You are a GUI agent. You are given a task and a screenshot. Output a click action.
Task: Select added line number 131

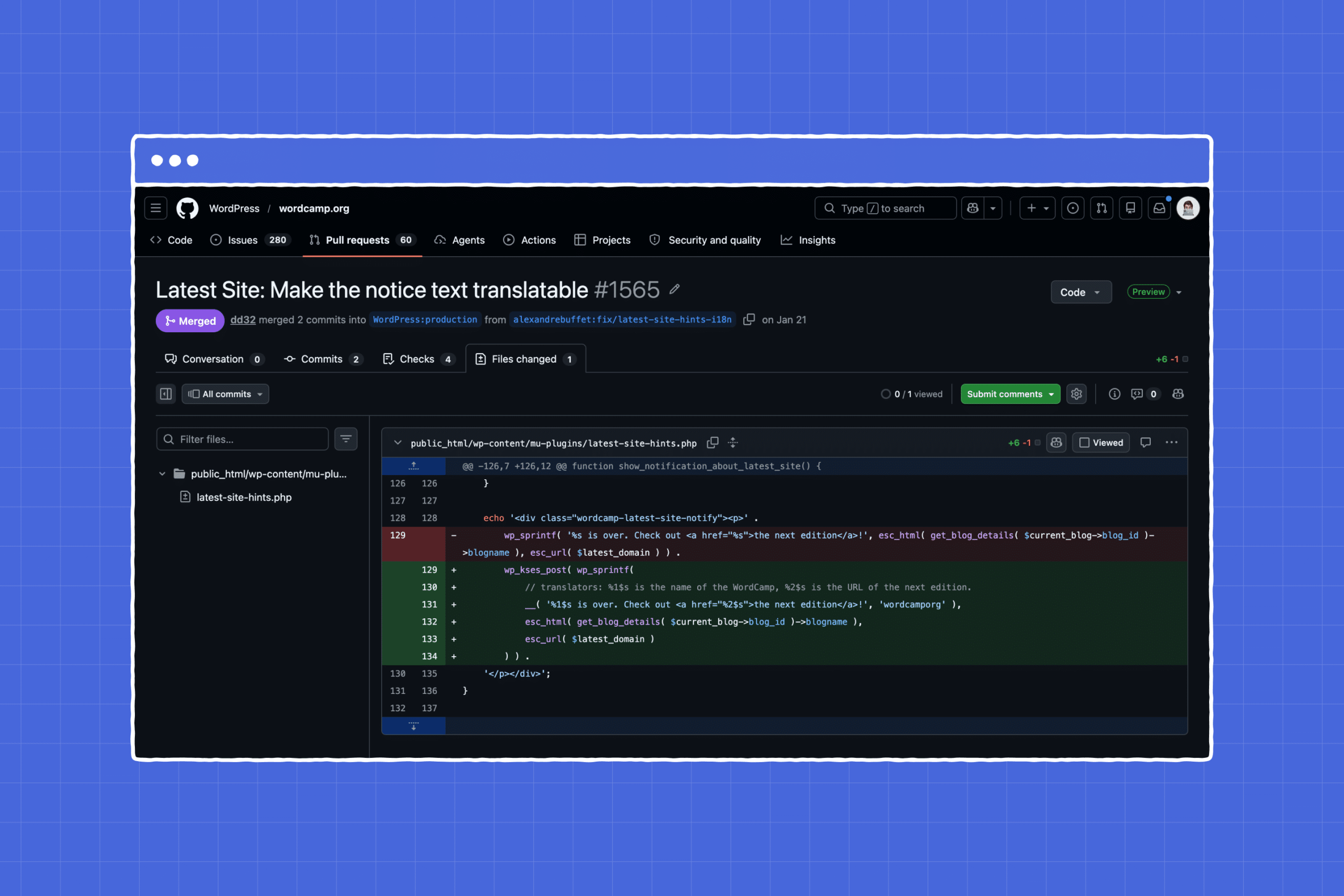coord(429,605)
